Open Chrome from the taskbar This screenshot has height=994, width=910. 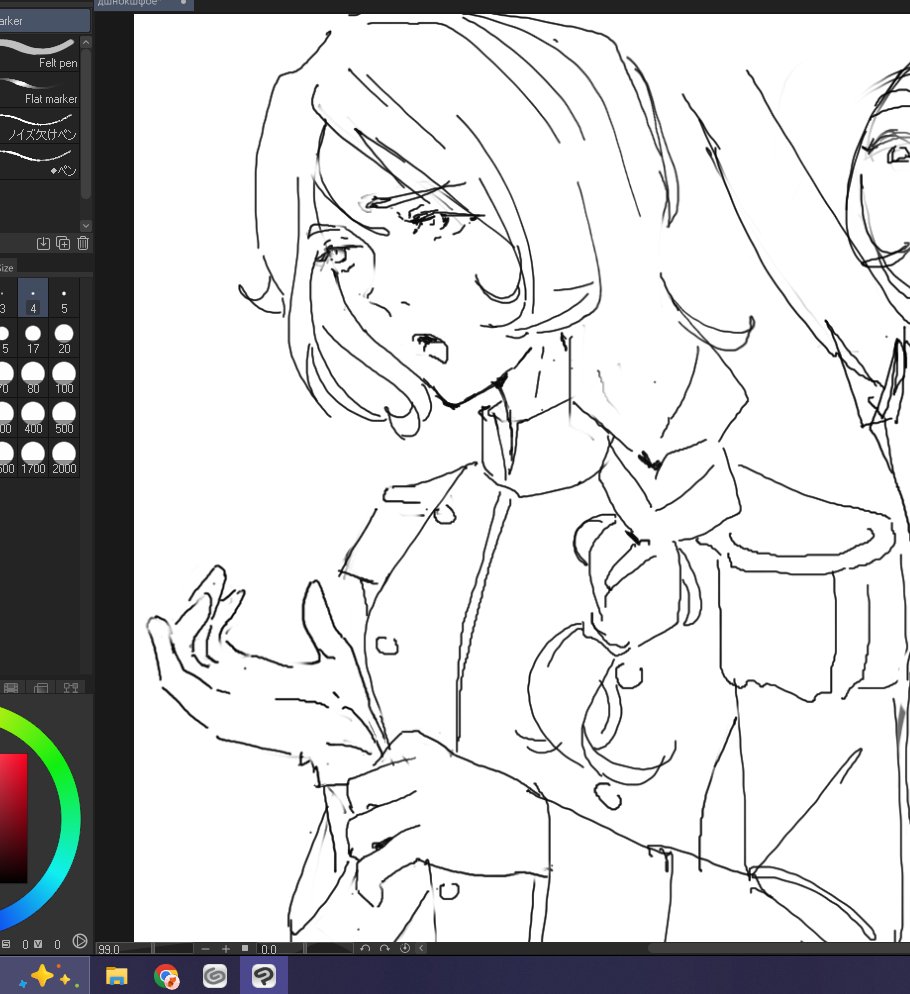pyautogui.click(x=166, y=976)
